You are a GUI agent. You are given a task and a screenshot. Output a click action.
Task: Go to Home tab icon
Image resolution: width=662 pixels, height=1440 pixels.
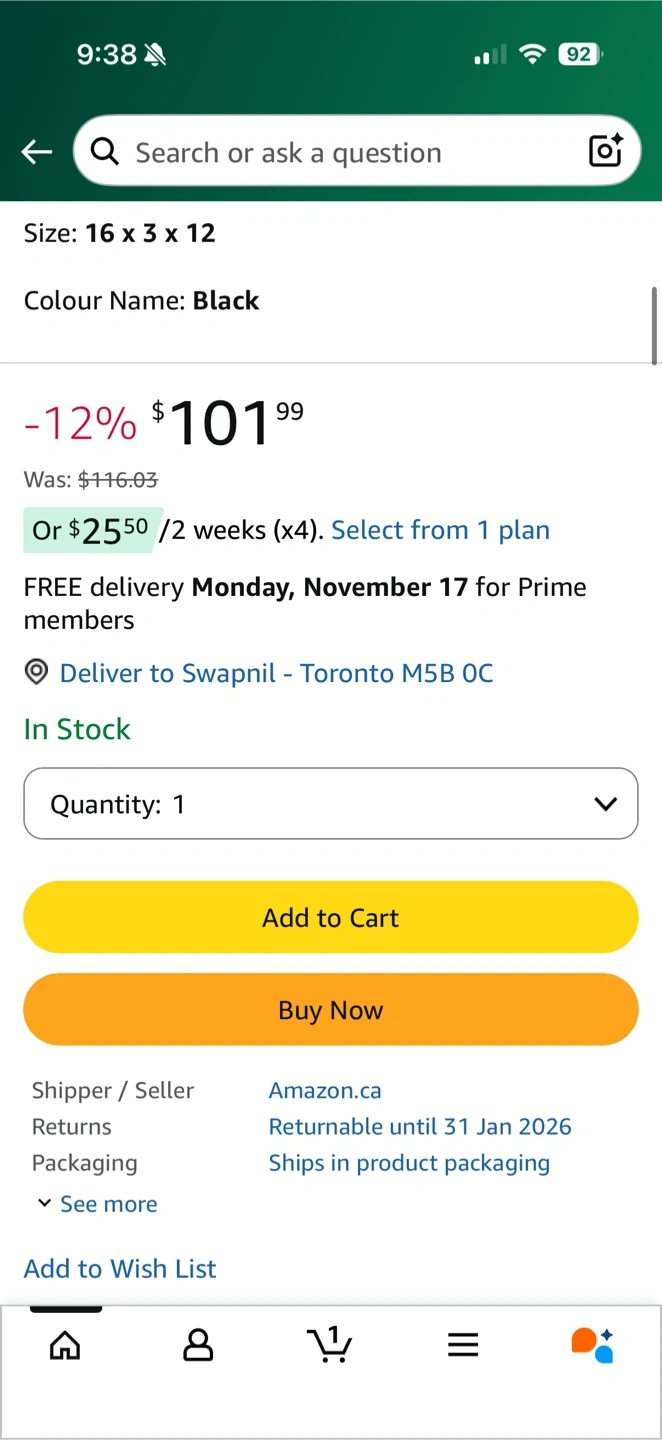point(65,1345)
